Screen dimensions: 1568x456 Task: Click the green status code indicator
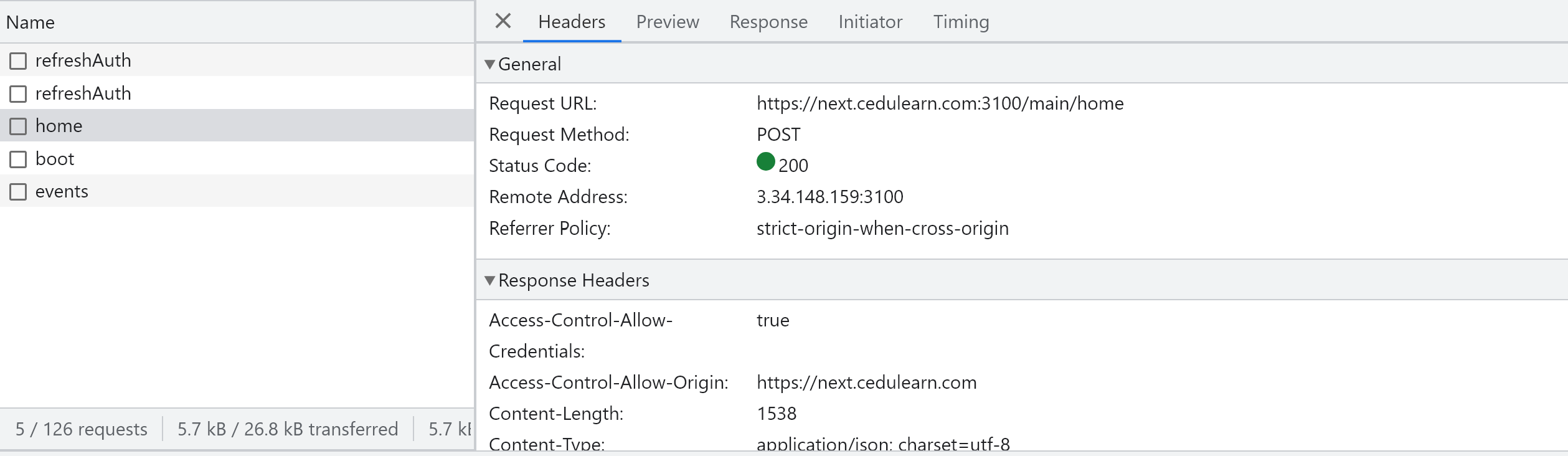click(765, 162)
